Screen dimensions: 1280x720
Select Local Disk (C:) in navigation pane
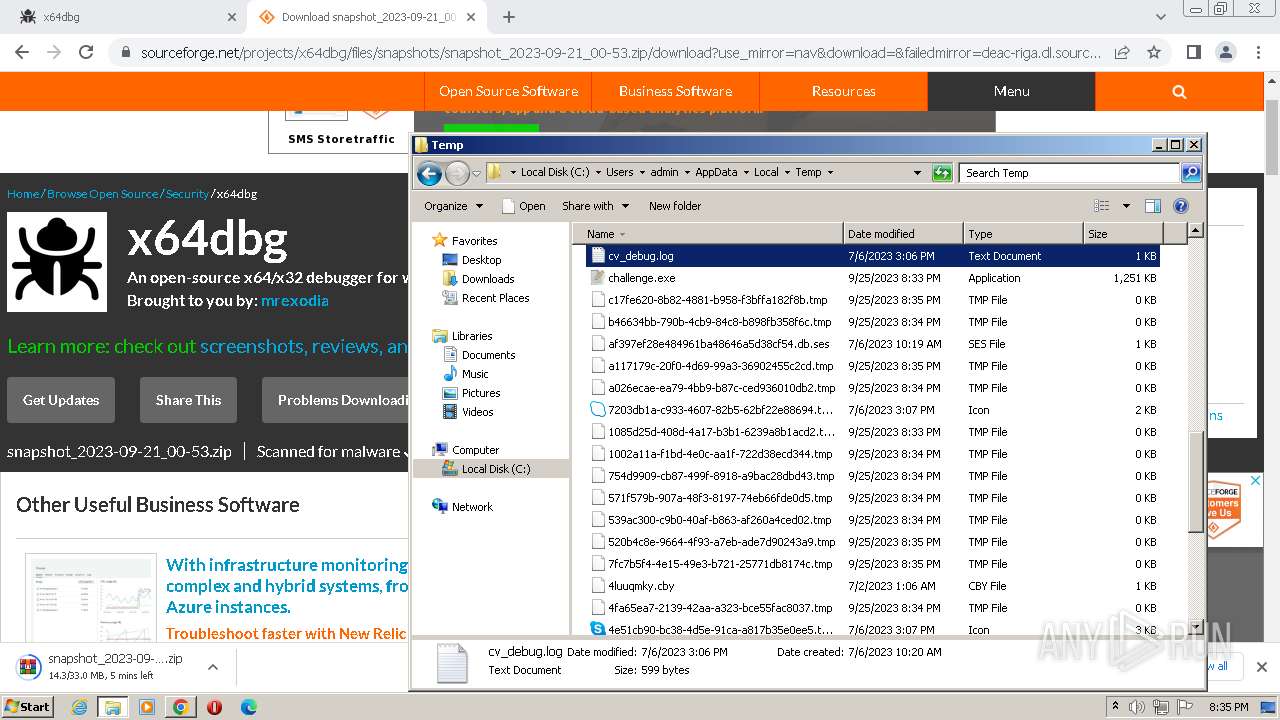coord(496,469)
